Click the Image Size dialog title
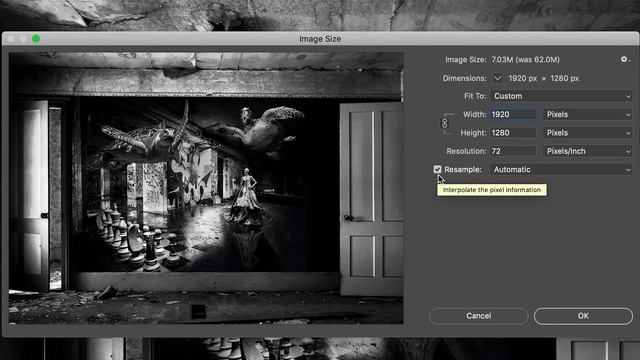Image resolution: width=640 pixels, height=360 pixels. 320,39
